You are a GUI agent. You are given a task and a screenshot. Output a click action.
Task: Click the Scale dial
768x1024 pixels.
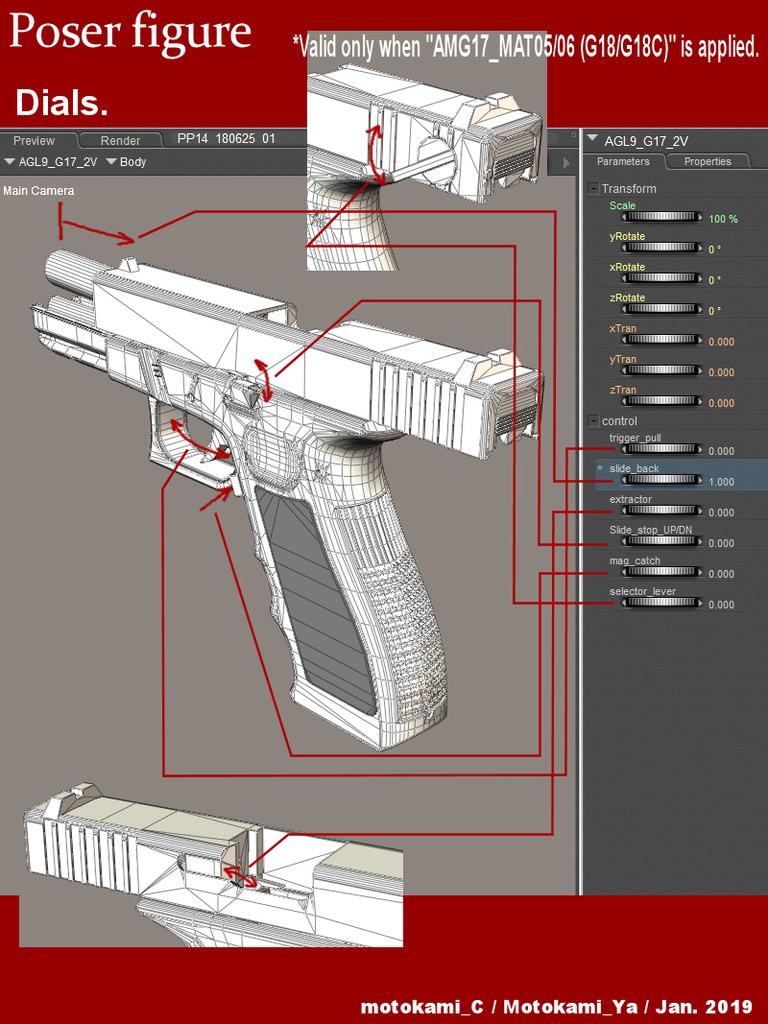click(x=662, y=217)
